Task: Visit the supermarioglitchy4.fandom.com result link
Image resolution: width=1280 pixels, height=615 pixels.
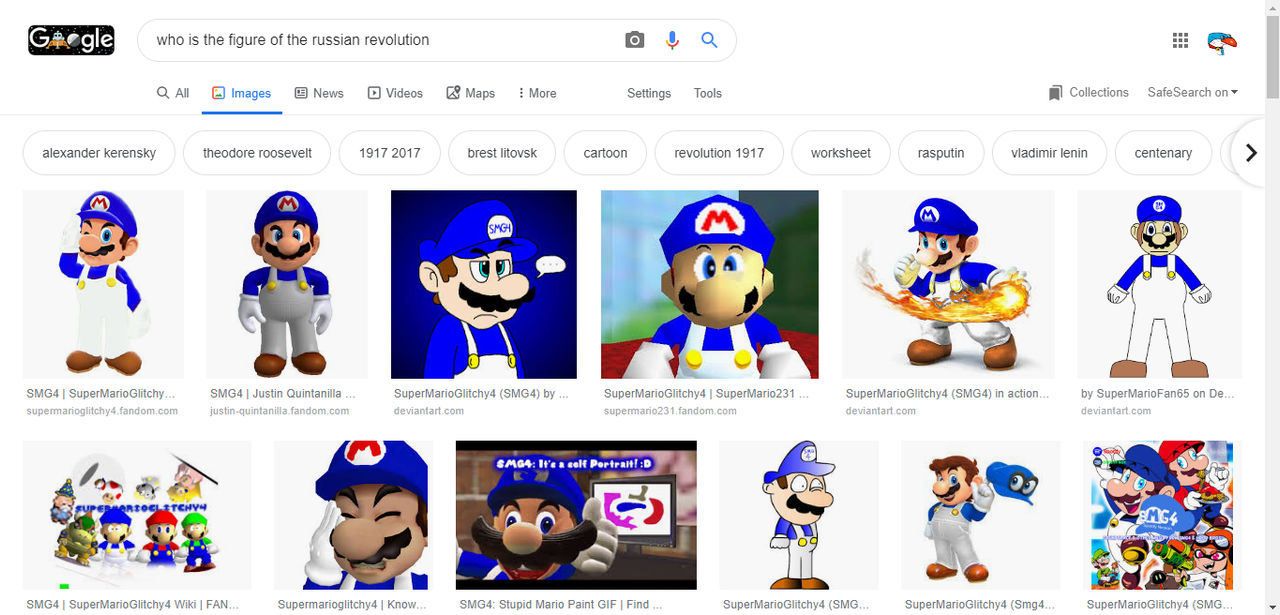Action: (103, 410)
